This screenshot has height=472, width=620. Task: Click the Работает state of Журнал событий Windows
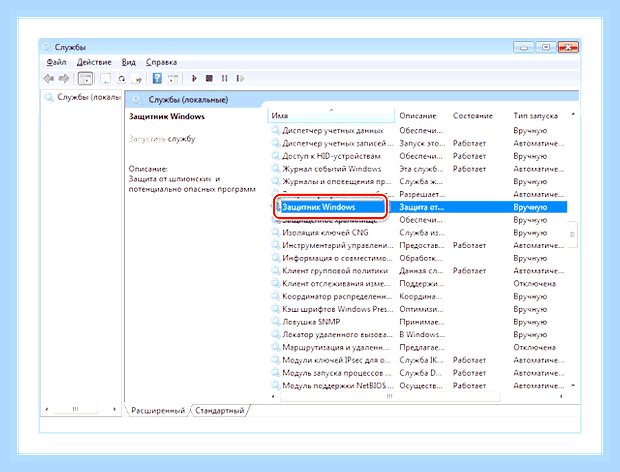pos(469,169)
